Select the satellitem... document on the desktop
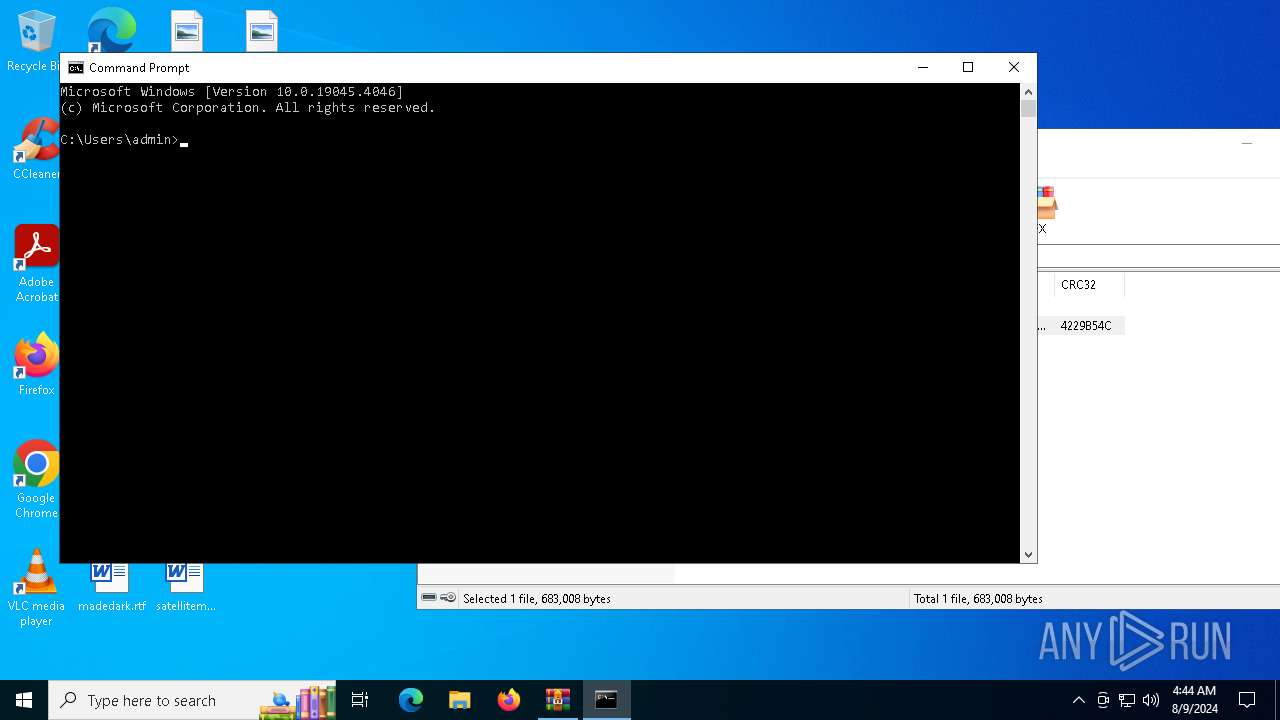Viewport: 1280px width, 720px height. 186,588
